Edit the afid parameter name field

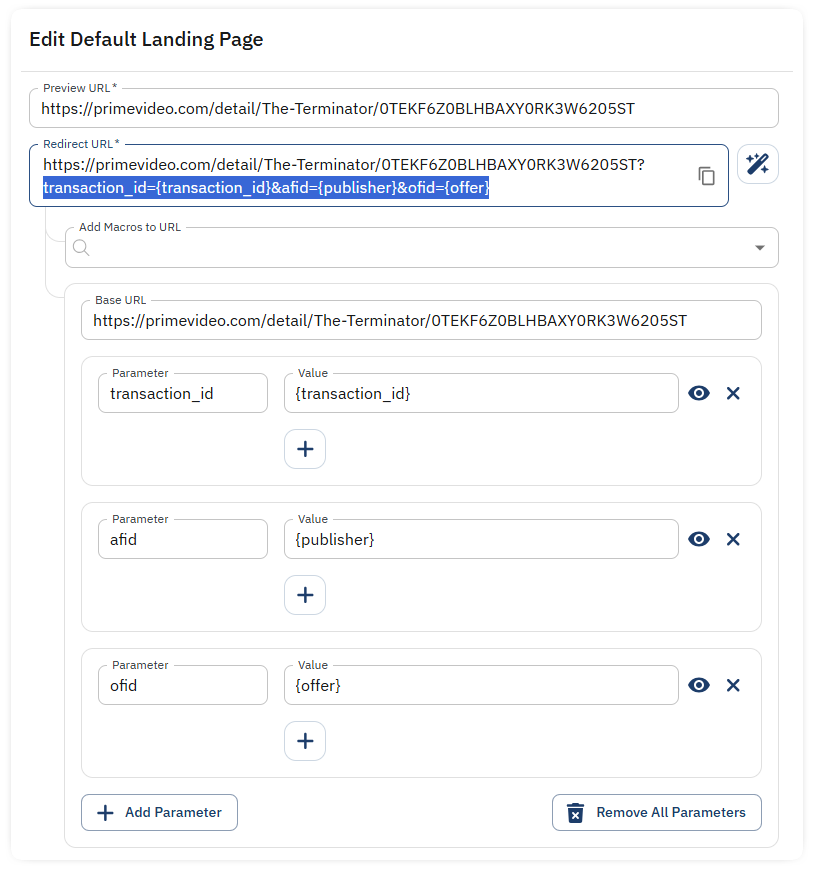pos(183,539)
